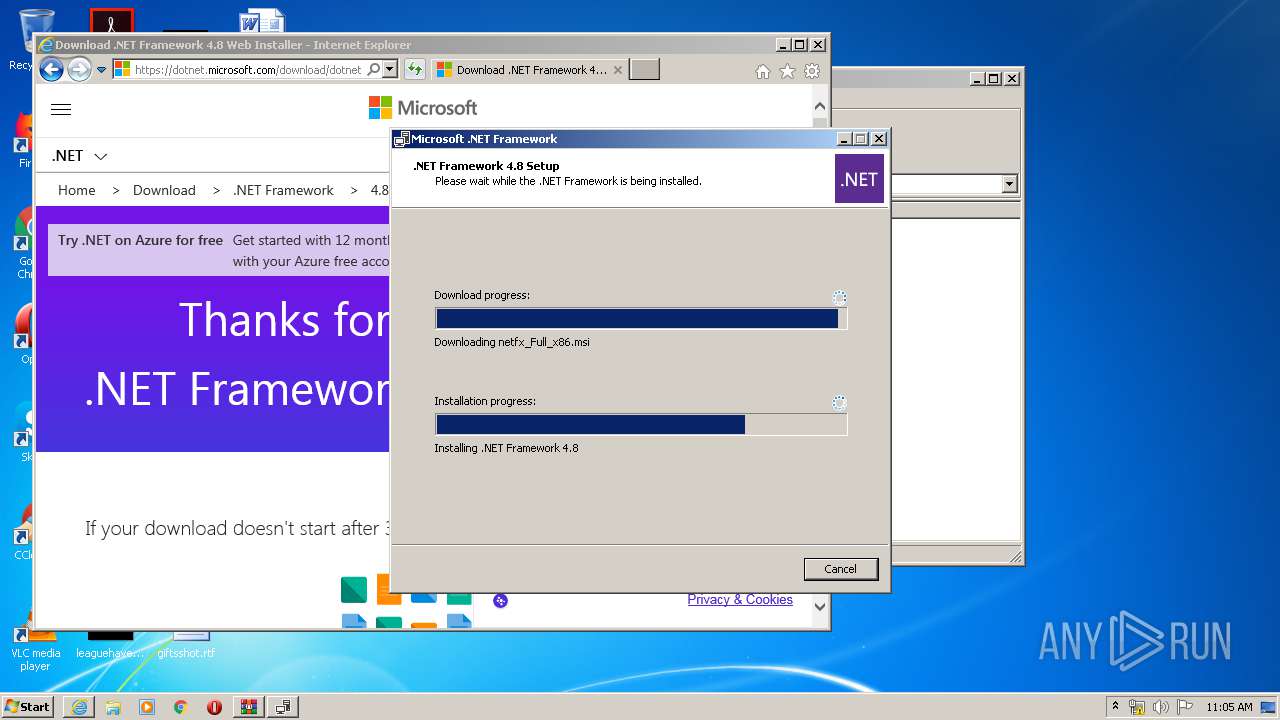
Task: Close the Download .NET Framework tab
Action: (x=618, y=70)
